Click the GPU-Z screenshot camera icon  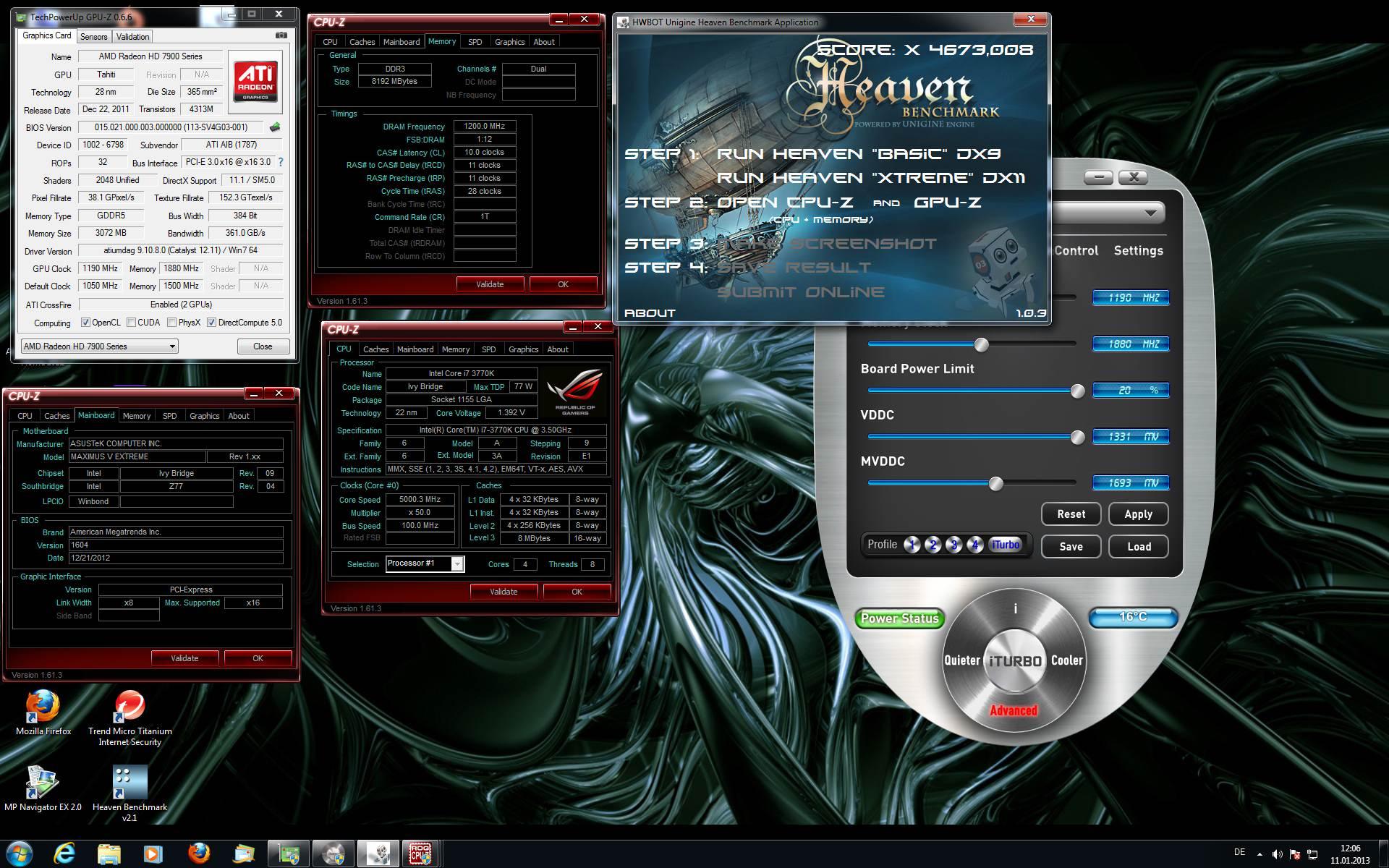[x=281, y=35]
